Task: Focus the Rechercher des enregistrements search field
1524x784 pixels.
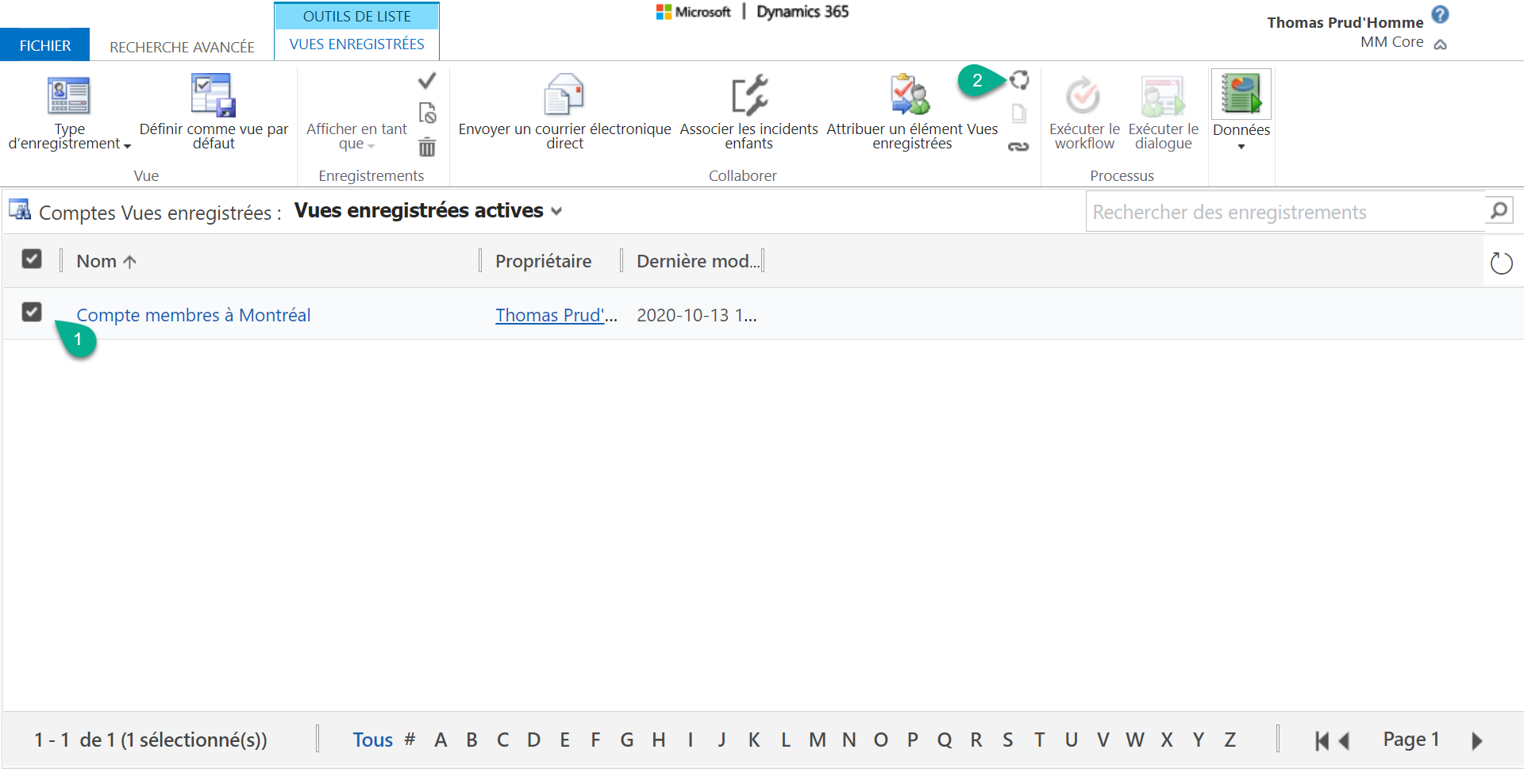Action: (1283, 212)
